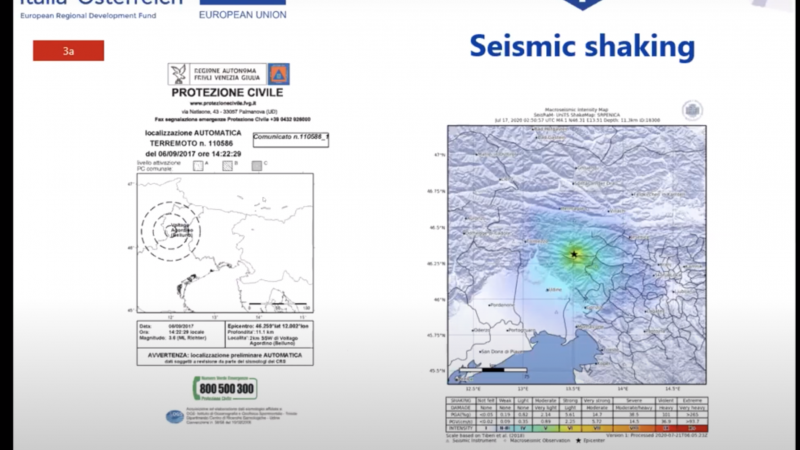Image resolution: width=800 pixels, height=450 pixels.
Task: Click the TERREMOTO n. 110586 line
Action: tap(191, 143)
